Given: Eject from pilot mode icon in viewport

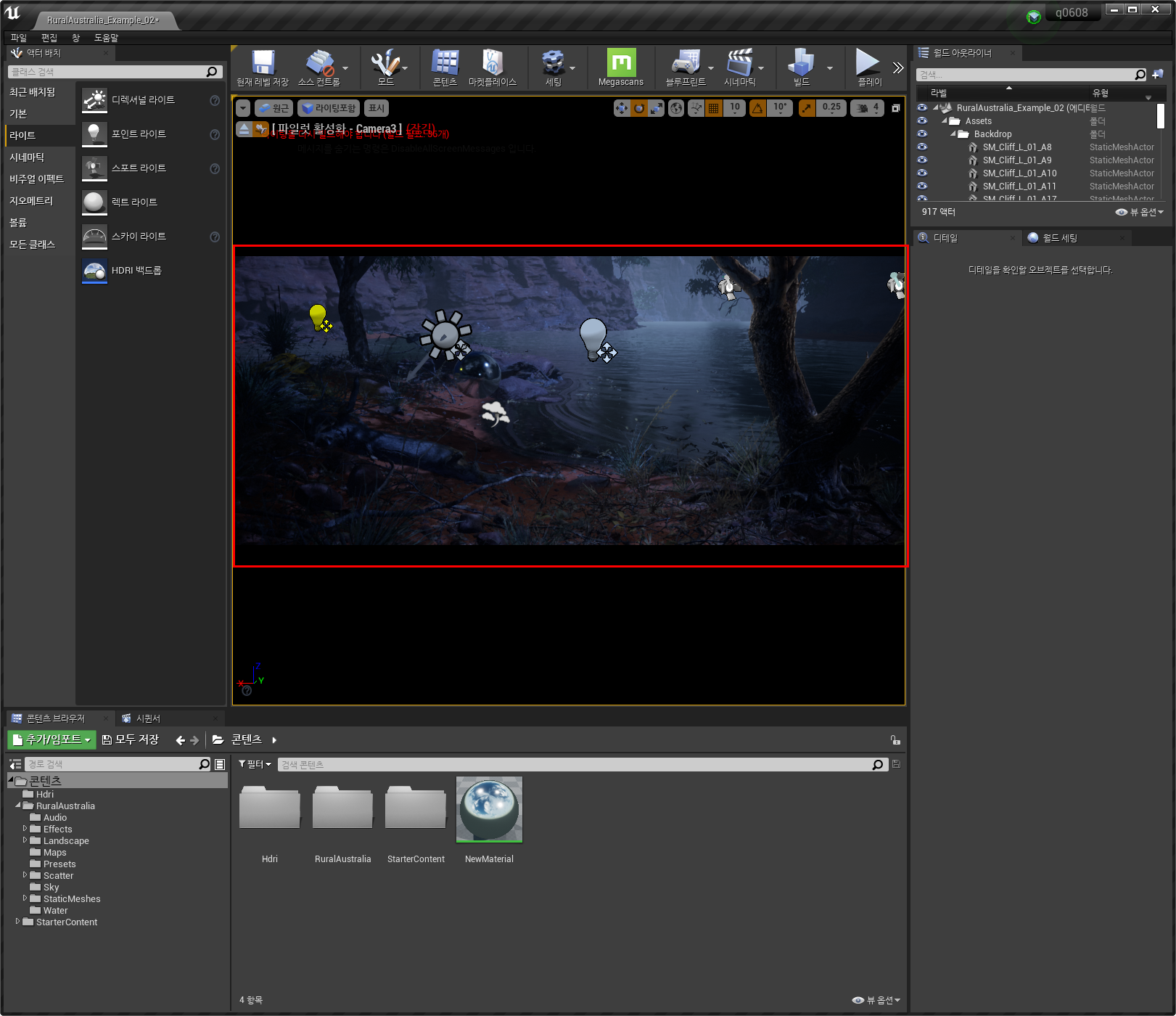Looking at the screenshot, I should point(244,129).
